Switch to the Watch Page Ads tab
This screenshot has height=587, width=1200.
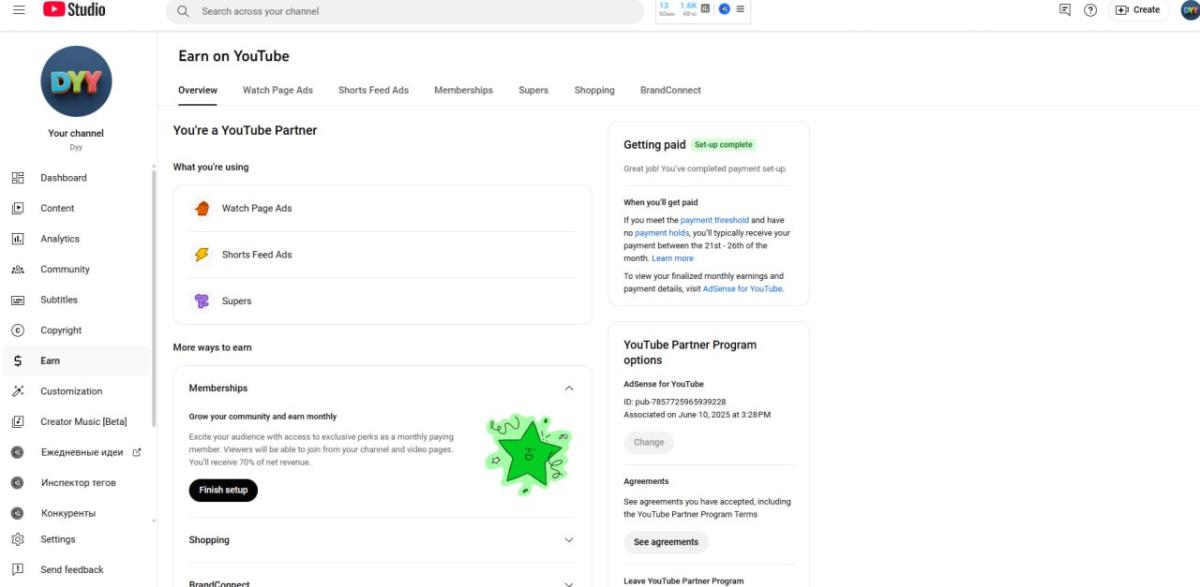coord(278,90)
